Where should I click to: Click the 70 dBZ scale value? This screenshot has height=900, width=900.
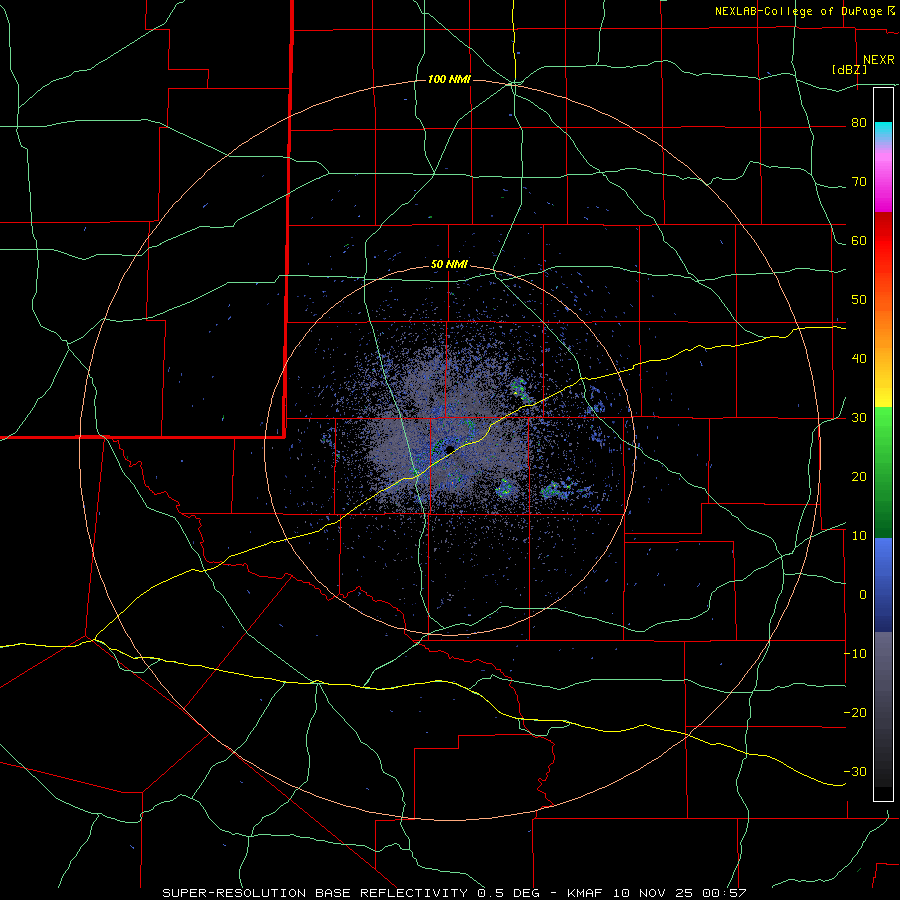point(859,182)
